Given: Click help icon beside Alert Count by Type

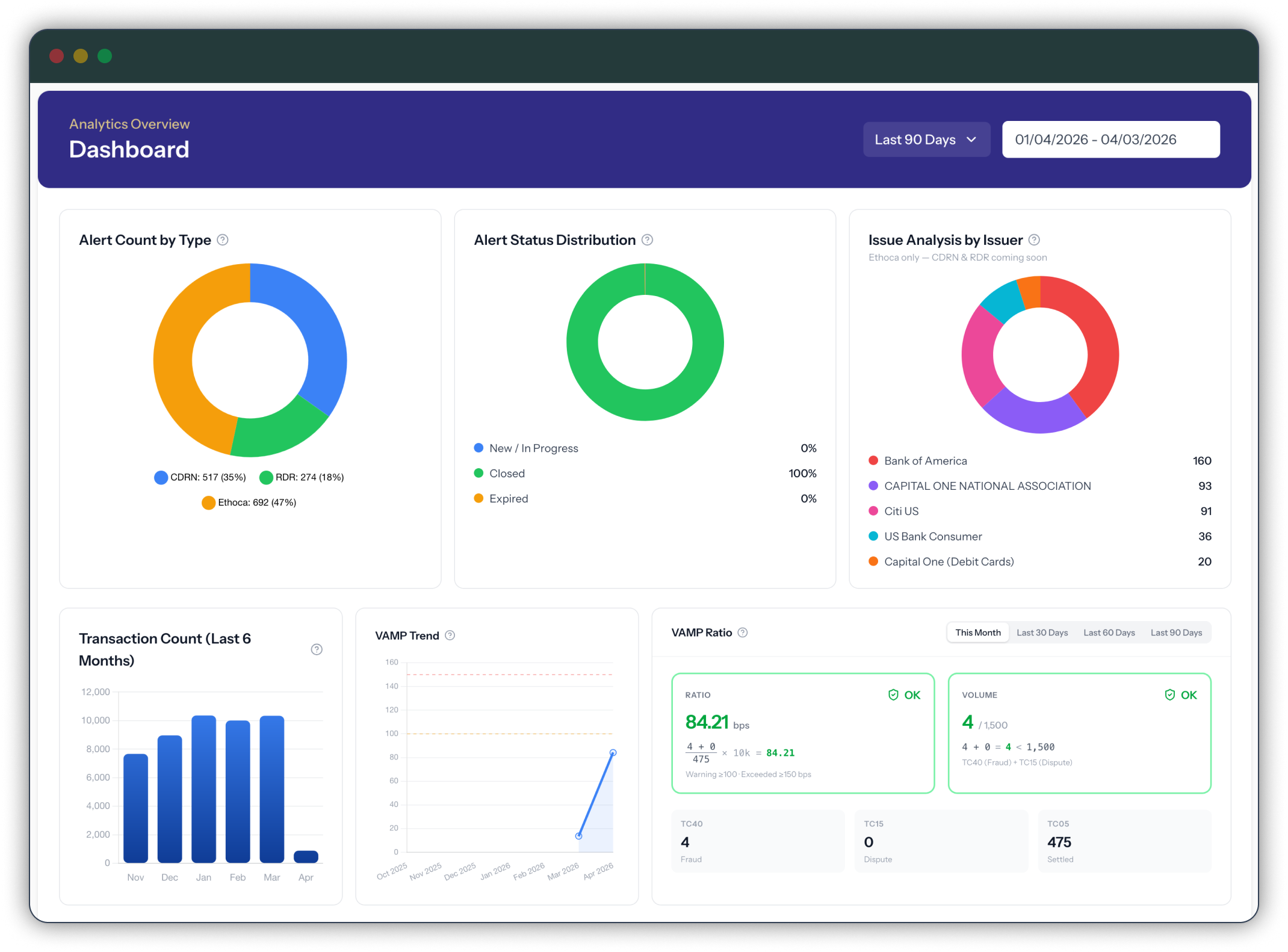Looking at the screenshot, I should (223, 240).
